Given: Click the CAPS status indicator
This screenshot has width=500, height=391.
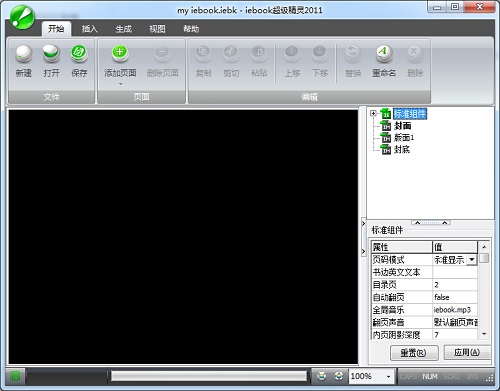Looking at the screenshot, I should tap(409, 376).
